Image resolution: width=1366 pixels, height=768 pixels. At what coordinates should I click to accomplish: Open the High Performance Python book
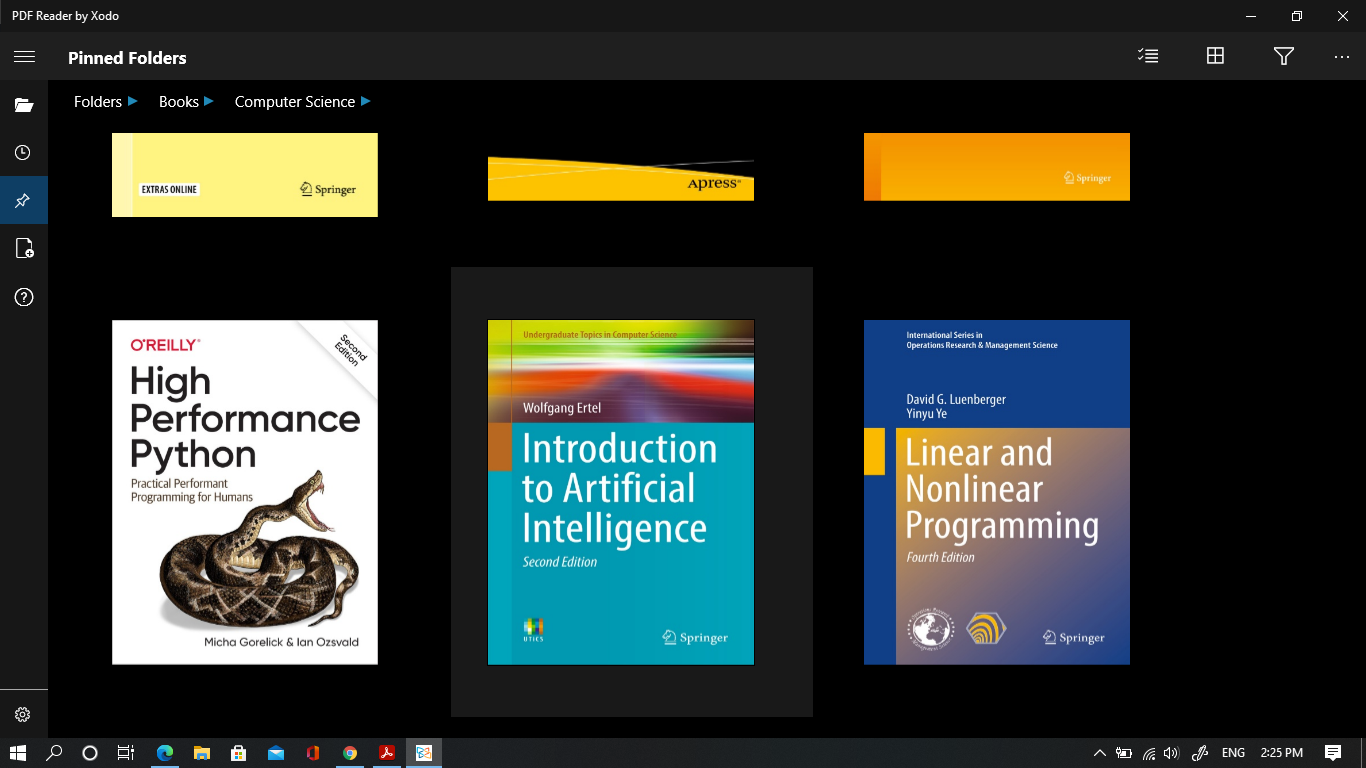click(244, 491)
